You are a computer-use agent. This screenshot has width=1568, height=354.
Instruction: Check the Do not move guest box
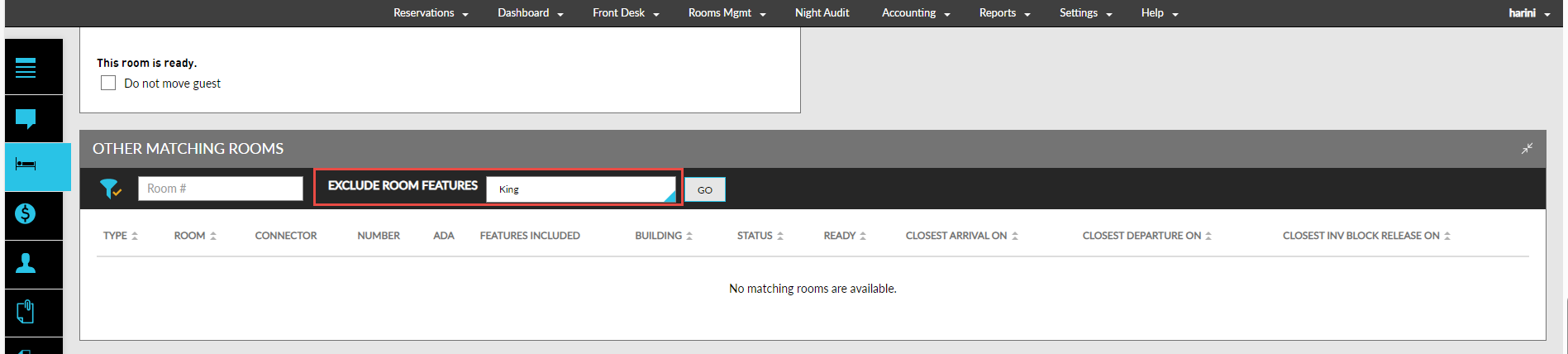108,83
